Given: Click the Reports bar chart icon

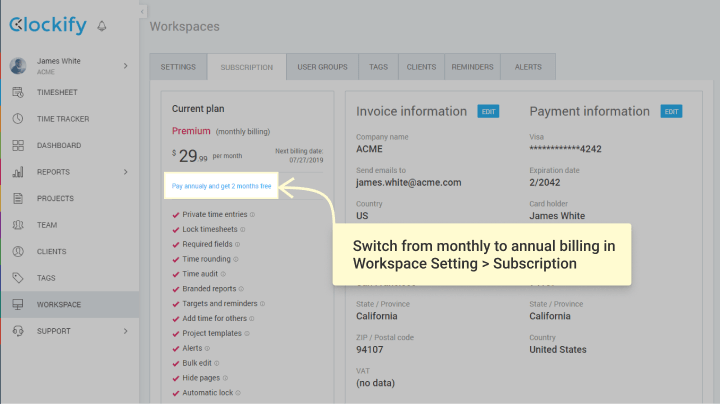Looking at the screenshot, I should (x=18, y=172).
